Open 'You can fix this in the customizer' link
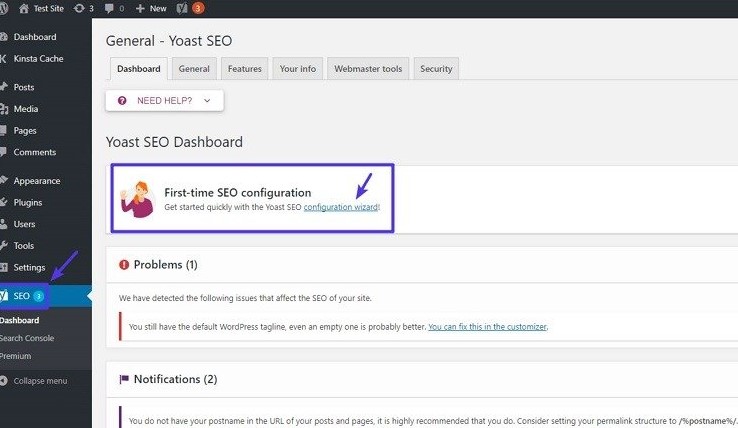This screenshot has height=428, width=738. click(488, 327)
